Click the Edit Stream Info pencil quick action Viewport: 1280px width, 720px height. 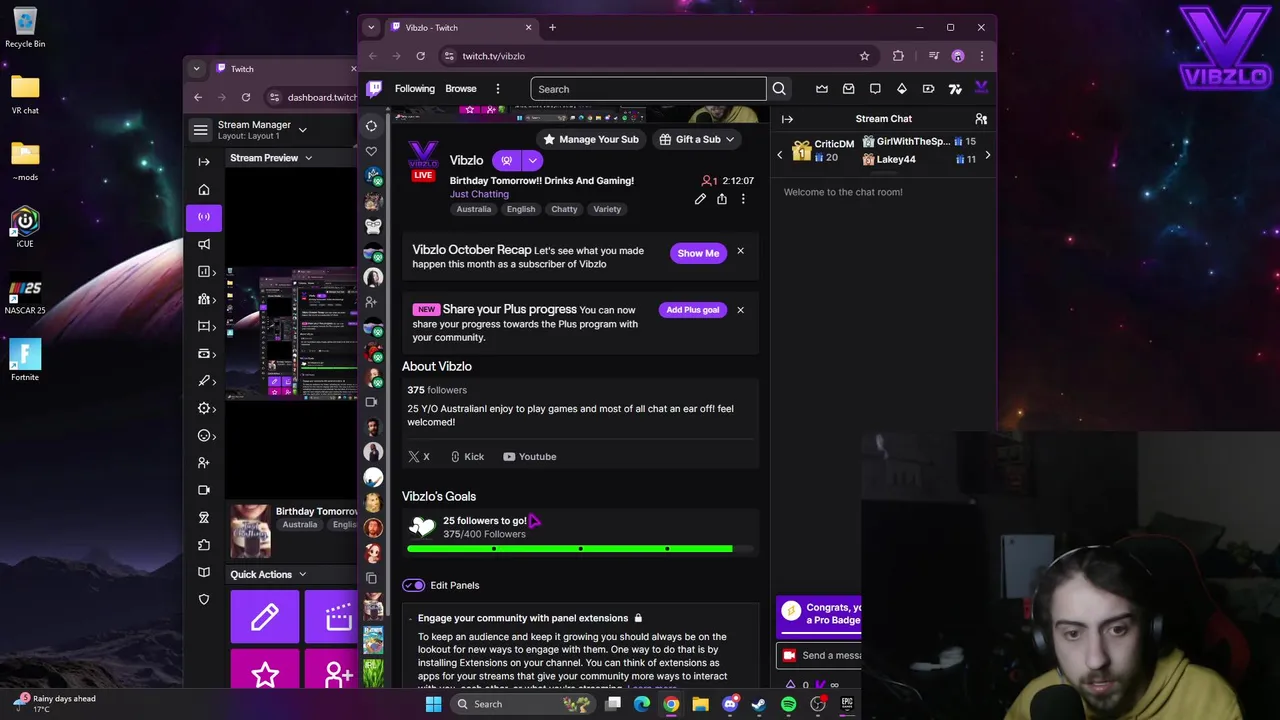[x=265, y=616]
